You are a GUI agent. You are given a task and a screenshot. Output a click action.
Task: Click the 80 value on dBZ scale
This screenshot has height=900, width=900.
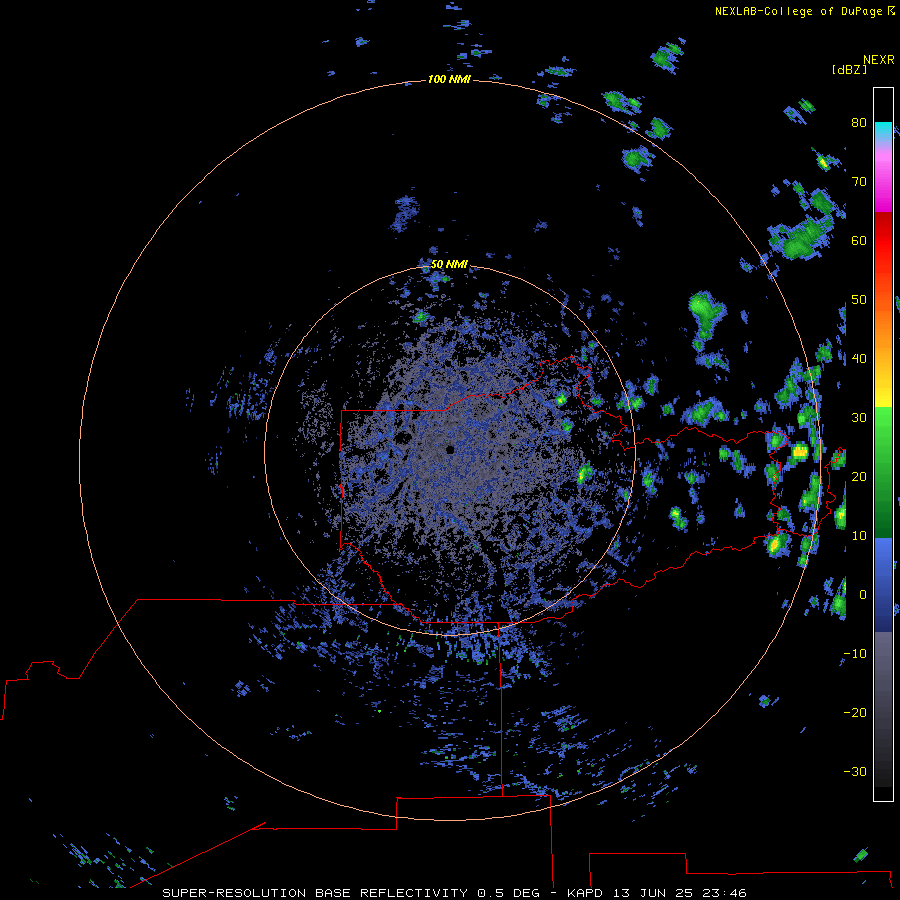tap(859, 122)
